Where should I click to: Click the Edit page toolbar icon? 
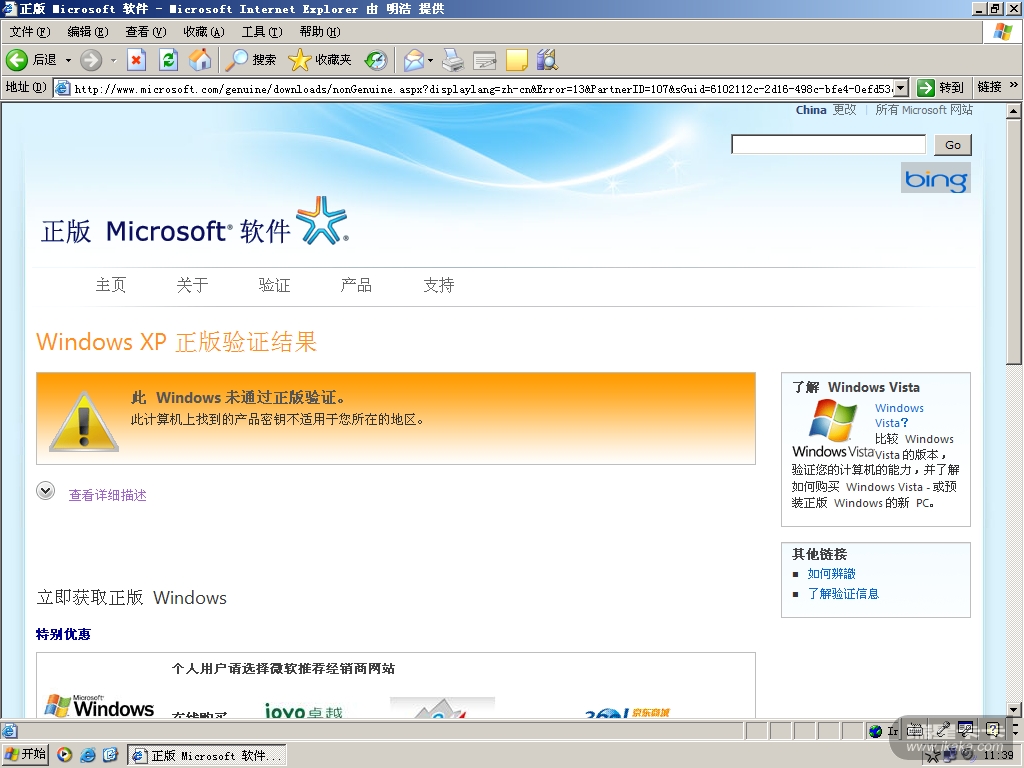[485, 60]
